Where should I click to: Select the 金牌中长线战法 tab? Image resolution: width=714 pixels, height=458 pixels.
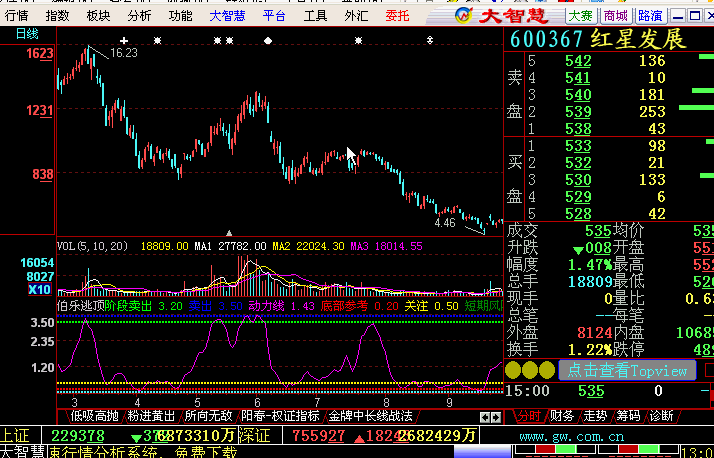pos(370,416)
